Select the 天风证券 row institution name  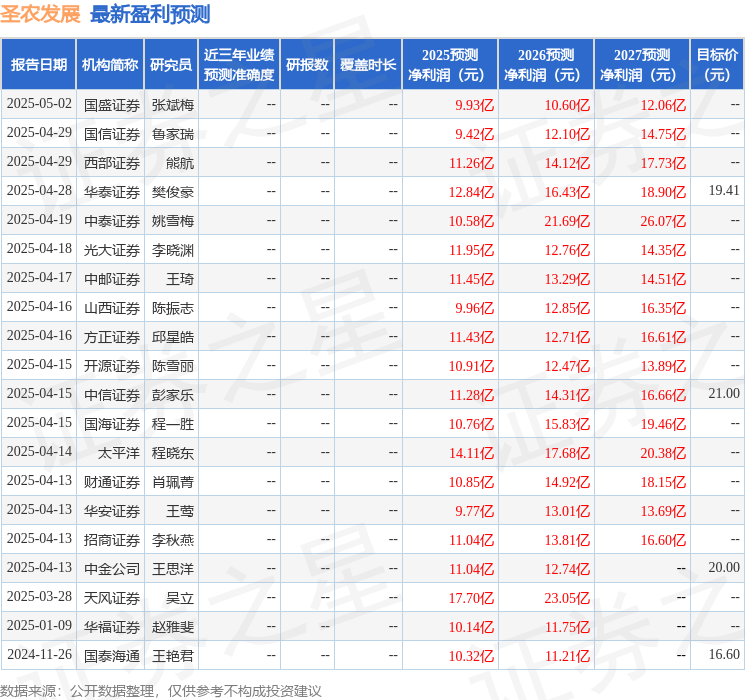click(x=112, y=597)
